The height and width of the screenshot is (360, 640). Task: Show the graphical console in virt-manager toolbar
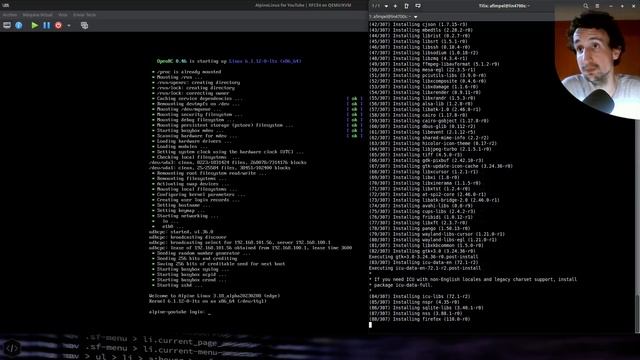tap(7, 25)
